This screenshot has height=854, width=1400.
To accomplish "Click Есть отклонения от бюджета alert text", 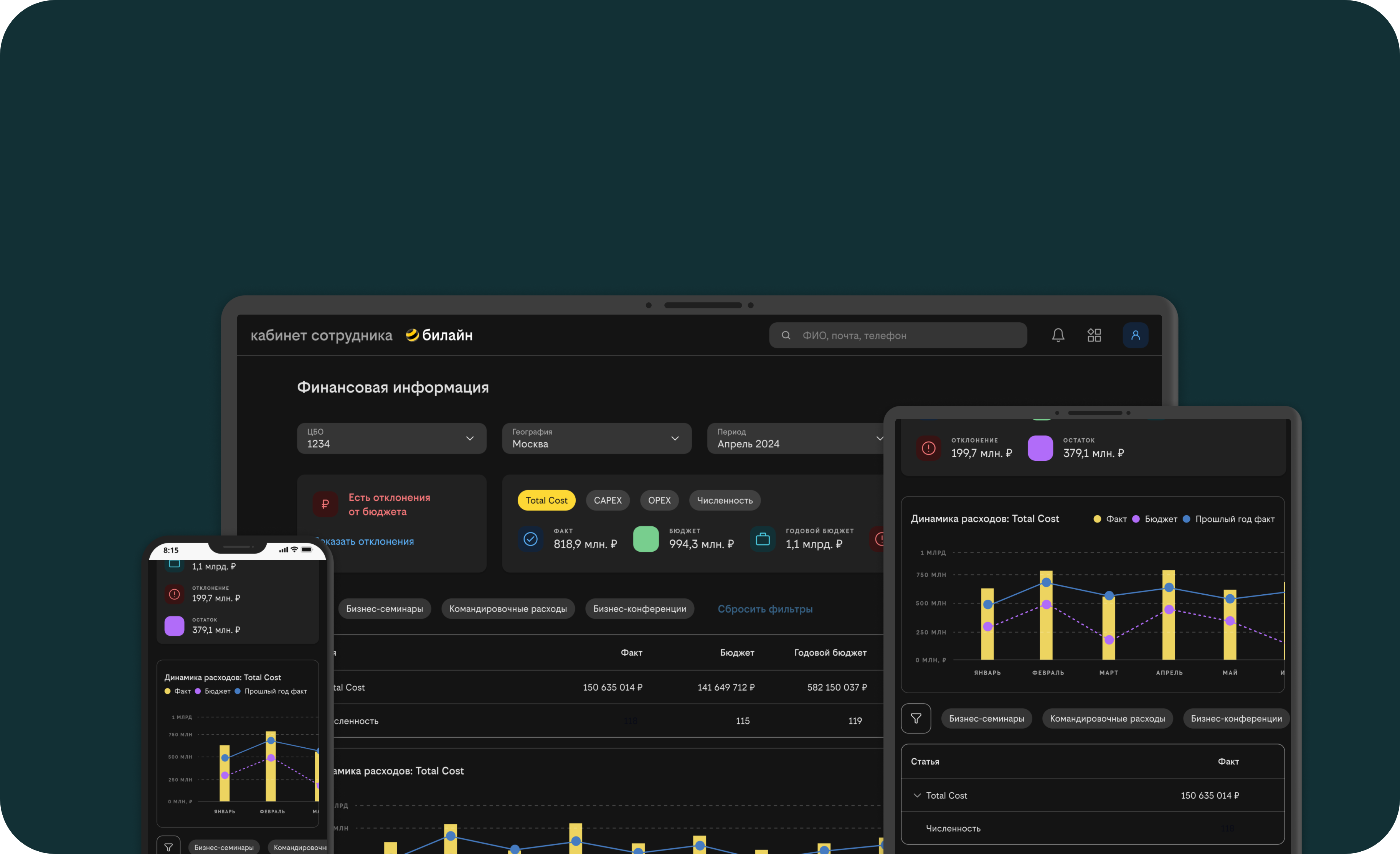I will 389,504.
